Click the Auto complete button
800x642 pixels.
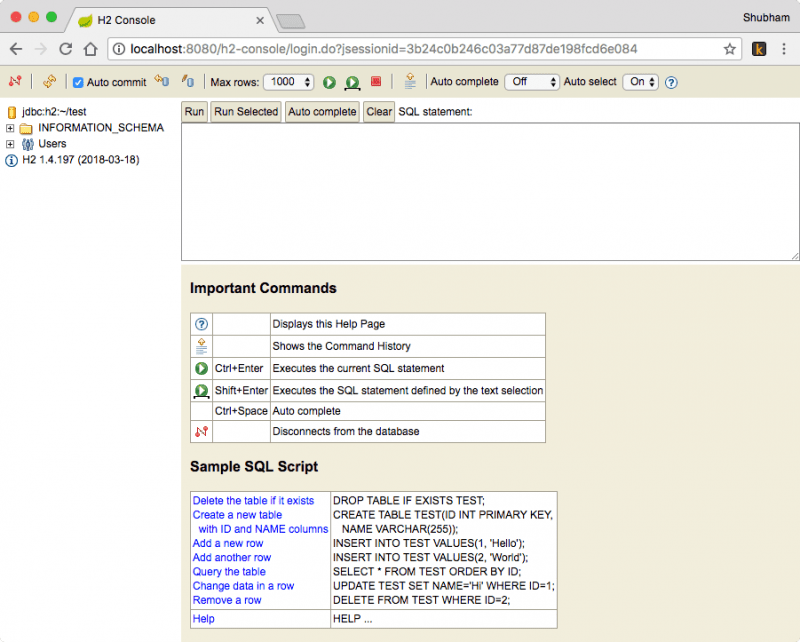[x=322, y=112]
